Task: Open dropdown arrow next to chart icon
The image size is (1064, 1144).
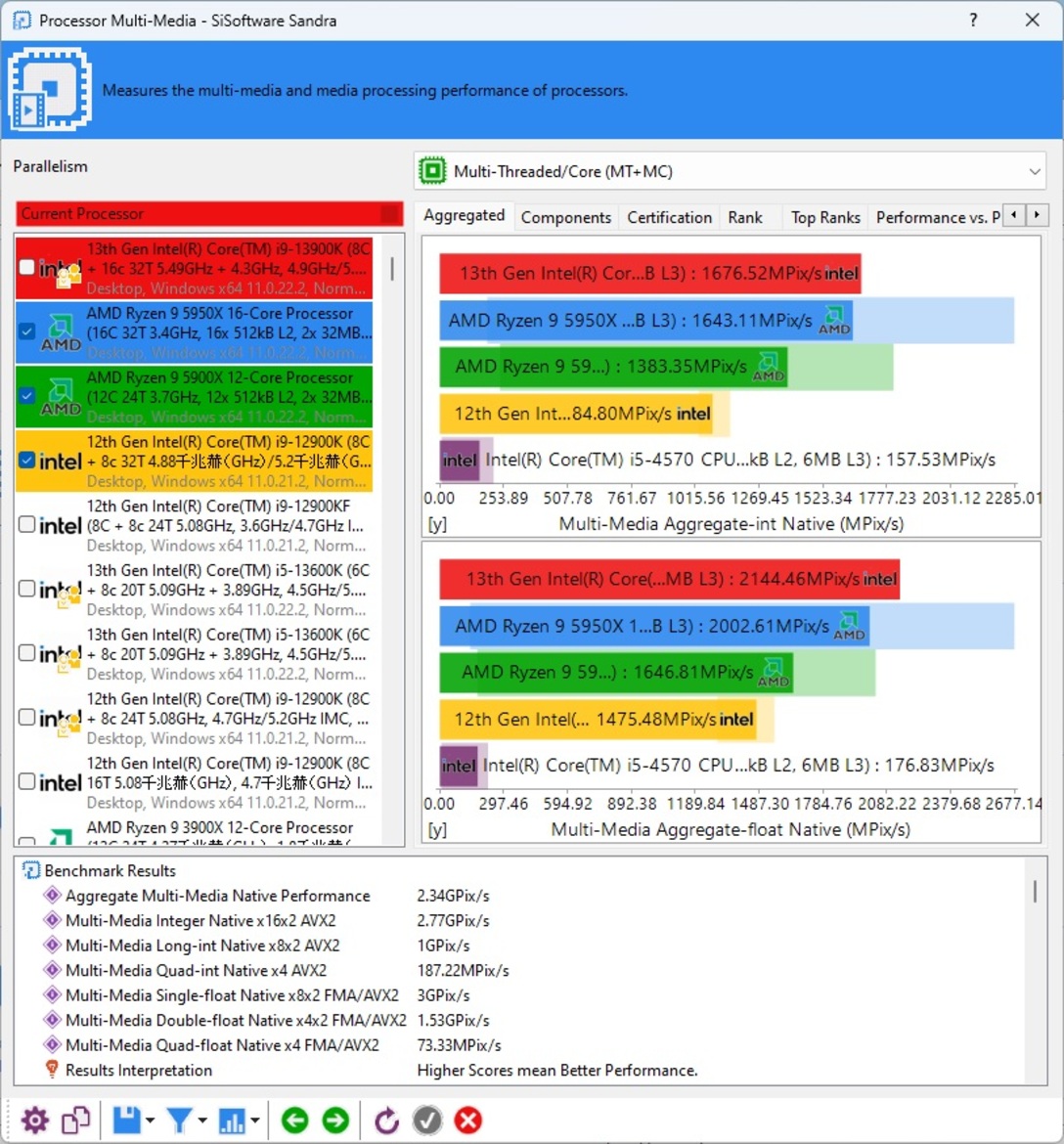Action: click(254, 1121)
